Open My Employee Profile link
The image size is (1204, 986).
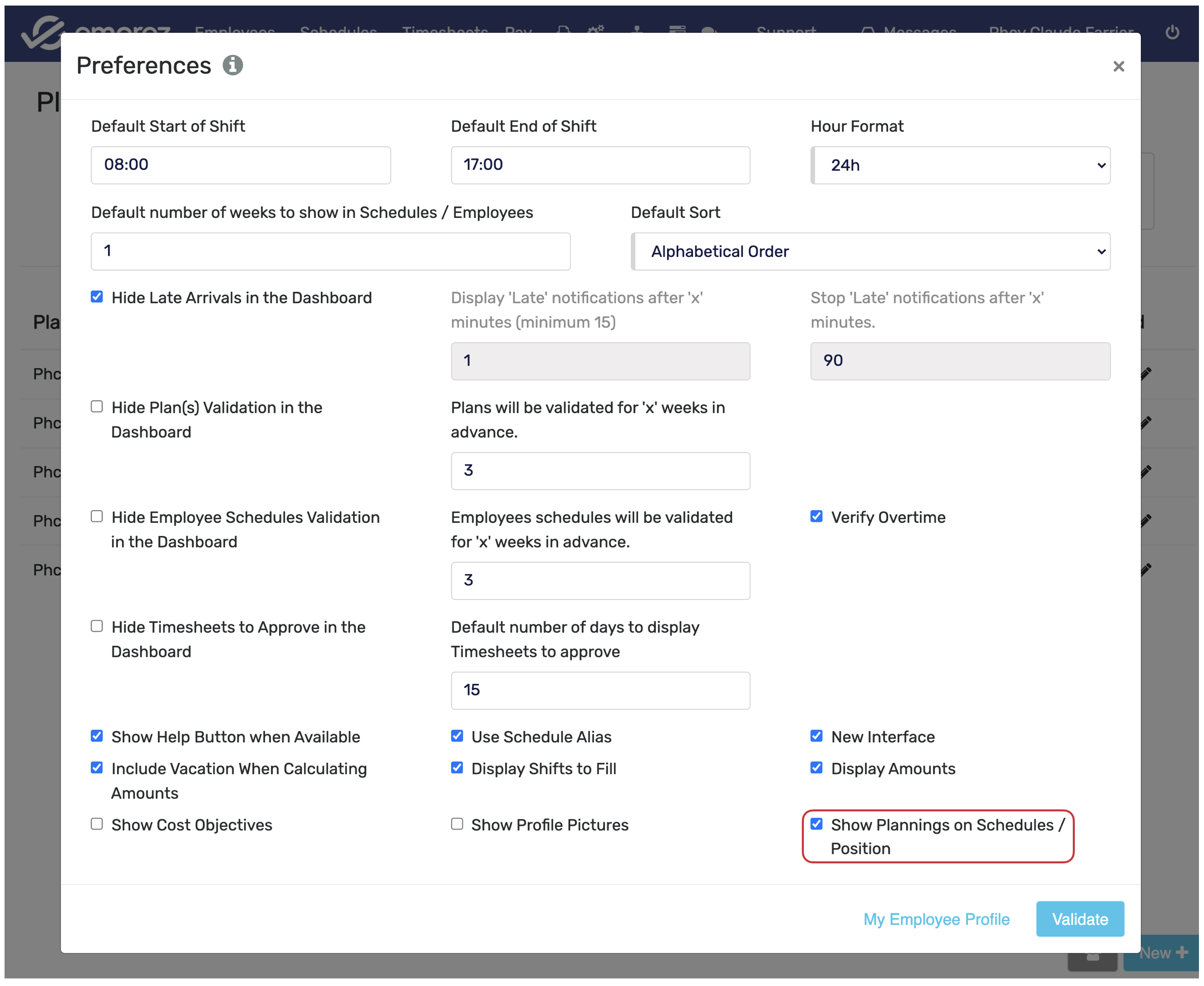(x=937, y=919)
